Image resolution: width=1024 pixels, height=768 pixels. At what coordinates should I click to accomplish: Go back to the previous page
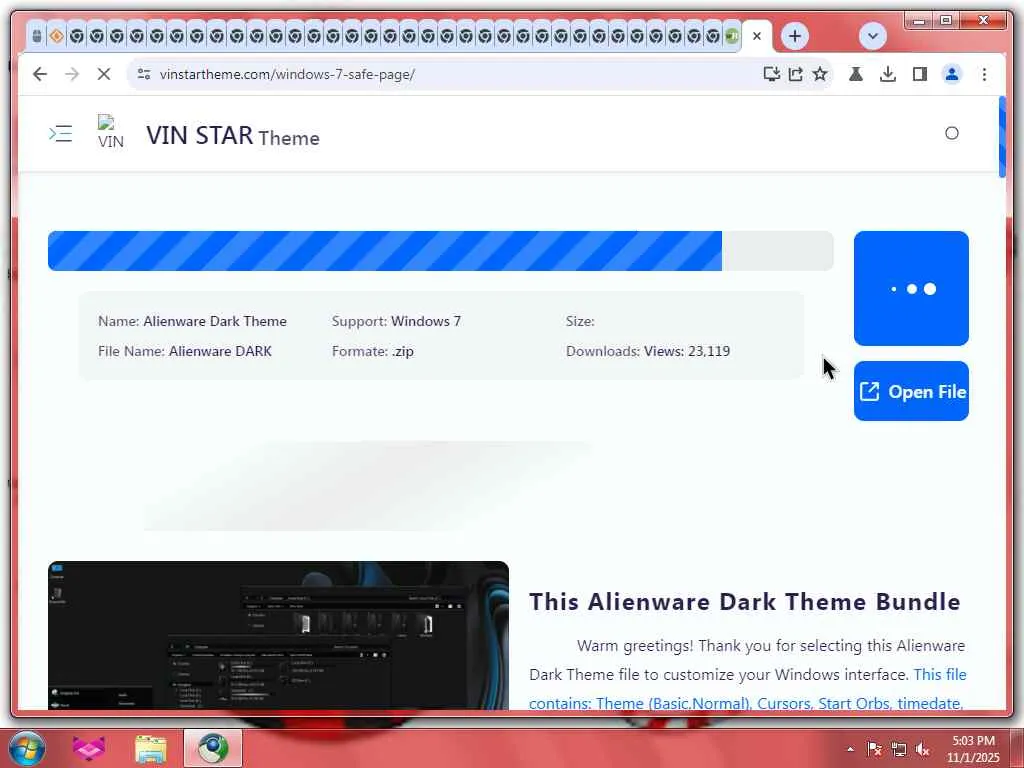pos(40,74)
